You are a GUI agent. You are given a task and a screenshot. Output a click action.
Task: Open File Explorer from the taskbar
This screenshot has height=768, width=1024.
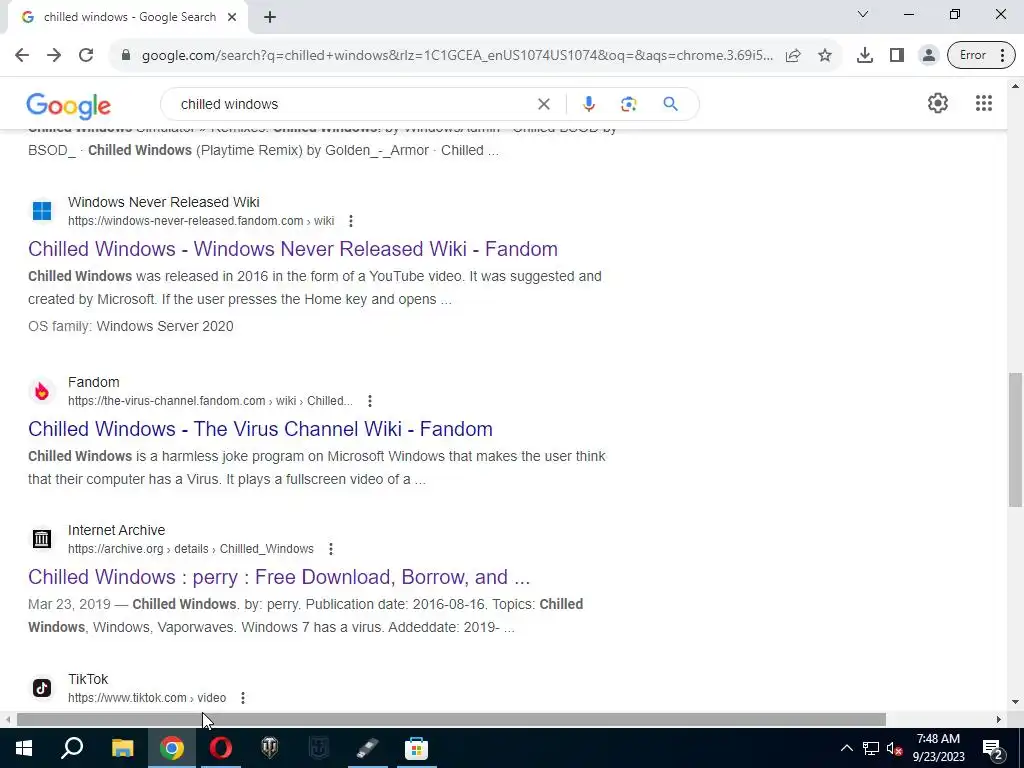122,748
